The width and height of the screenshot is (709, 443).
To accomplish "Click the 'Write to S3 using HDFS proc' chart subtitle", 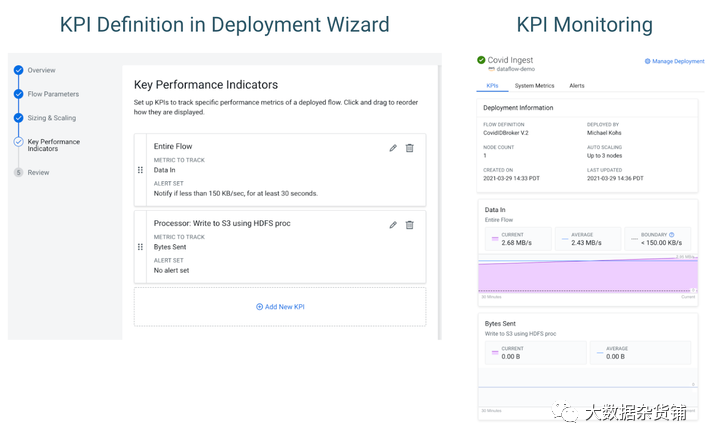I will [x=520, y=334].
